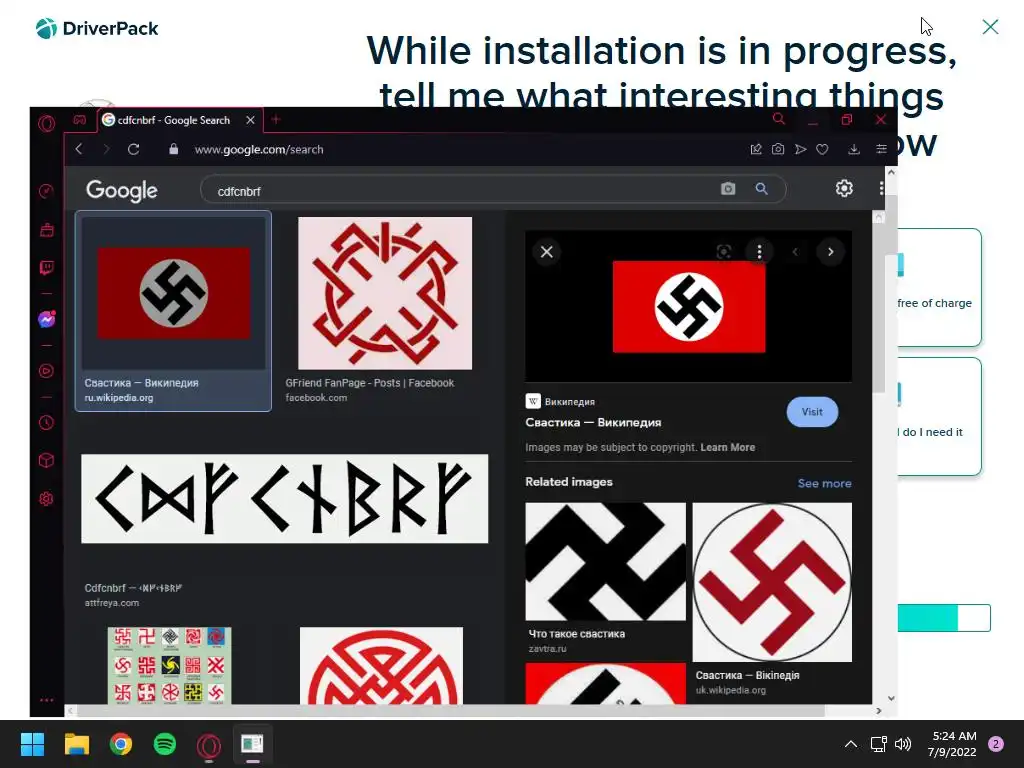Open Extensions cube icon in sidebar
Screen dimensions: 1024x768
46,460
